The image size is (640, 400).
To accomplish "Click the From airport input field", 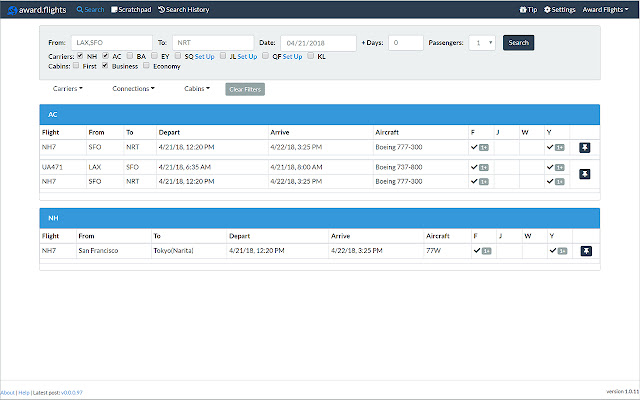I will [111, 43].
